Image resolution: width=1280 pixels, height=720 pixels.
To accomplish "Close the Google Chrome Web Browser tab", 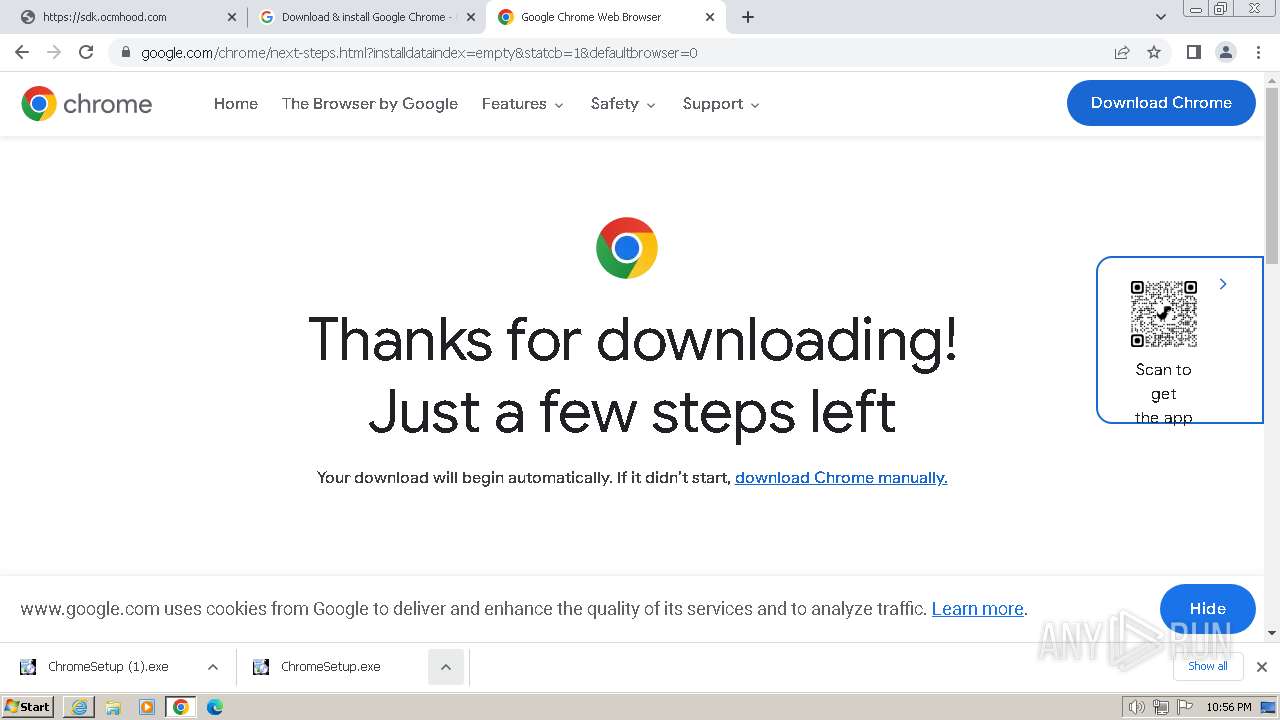I will click(710, 17).
